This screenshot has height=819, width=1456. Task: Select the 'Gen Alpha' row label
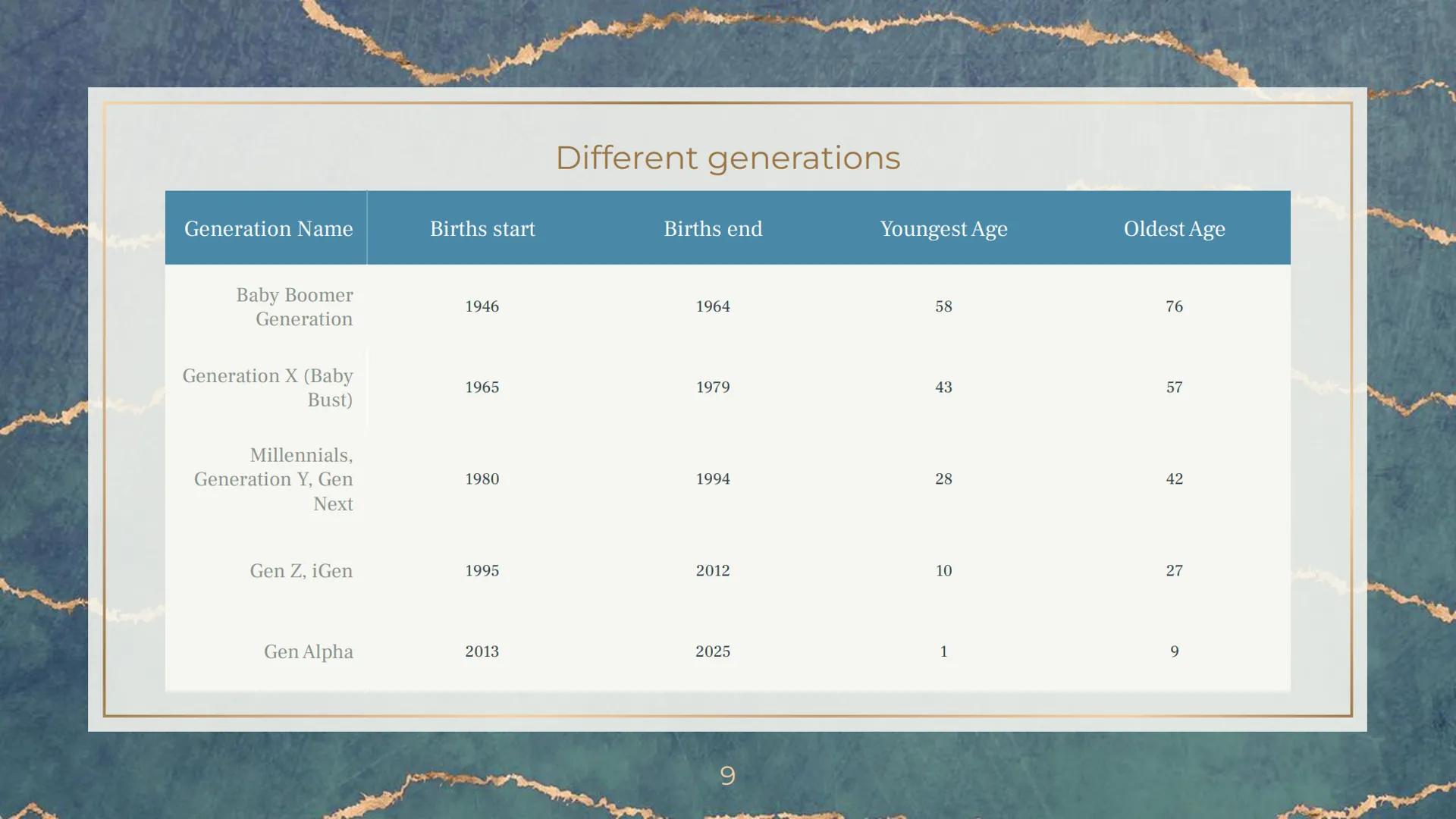click(308, 651)
